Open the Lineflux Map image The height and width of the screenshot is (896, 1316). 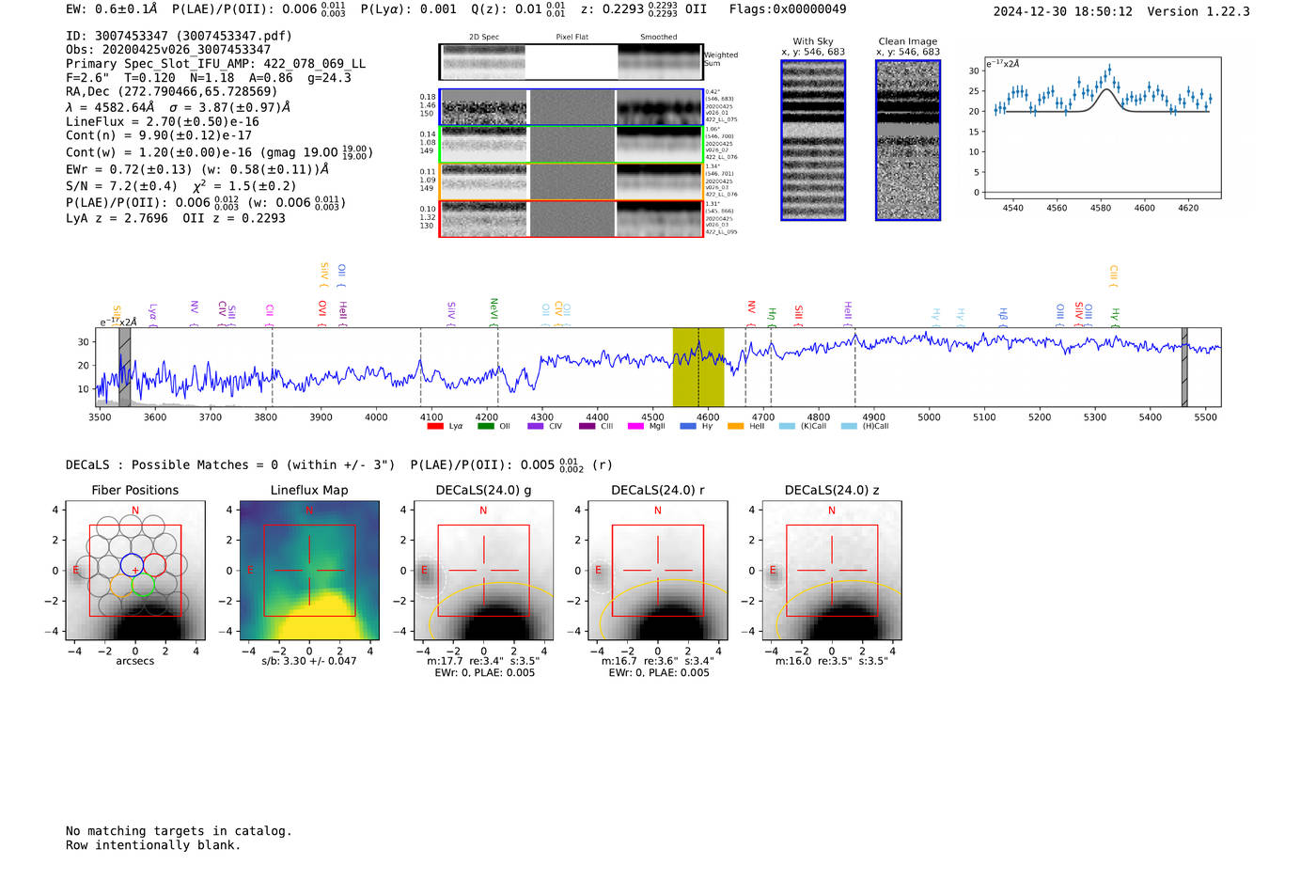[309, 571]
